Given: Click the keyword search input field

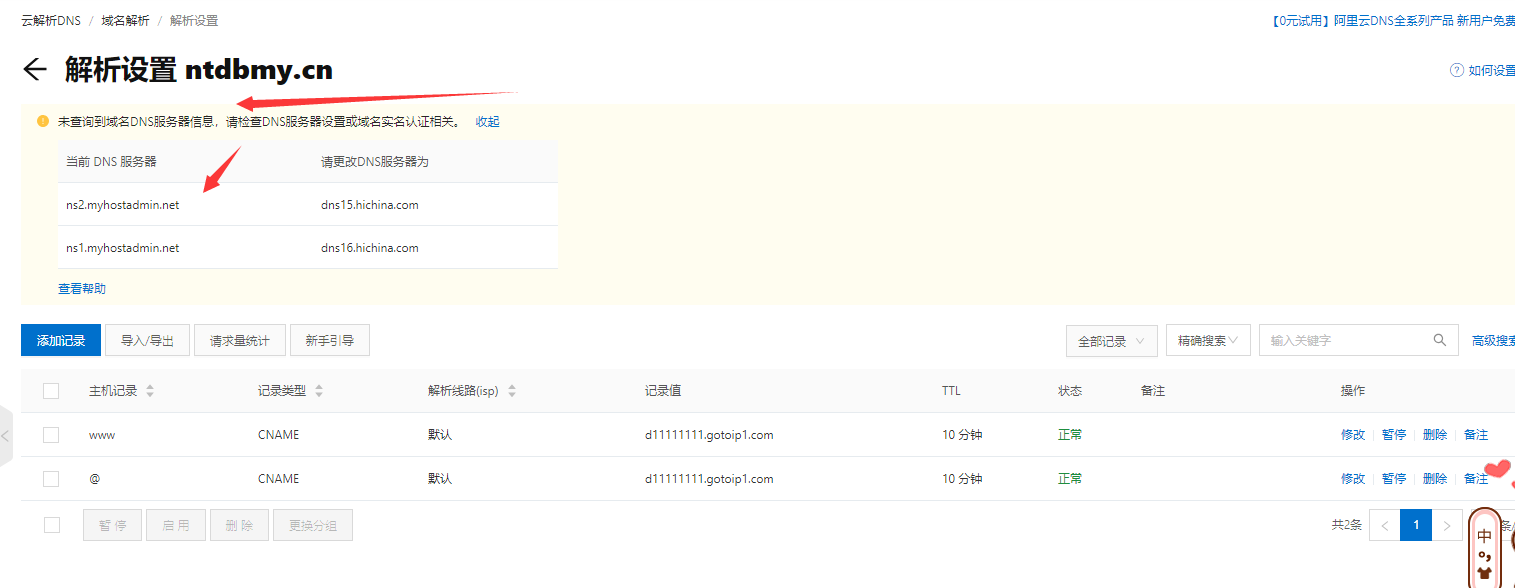Looking at the screenshot, I should [x=1345, y=341].
